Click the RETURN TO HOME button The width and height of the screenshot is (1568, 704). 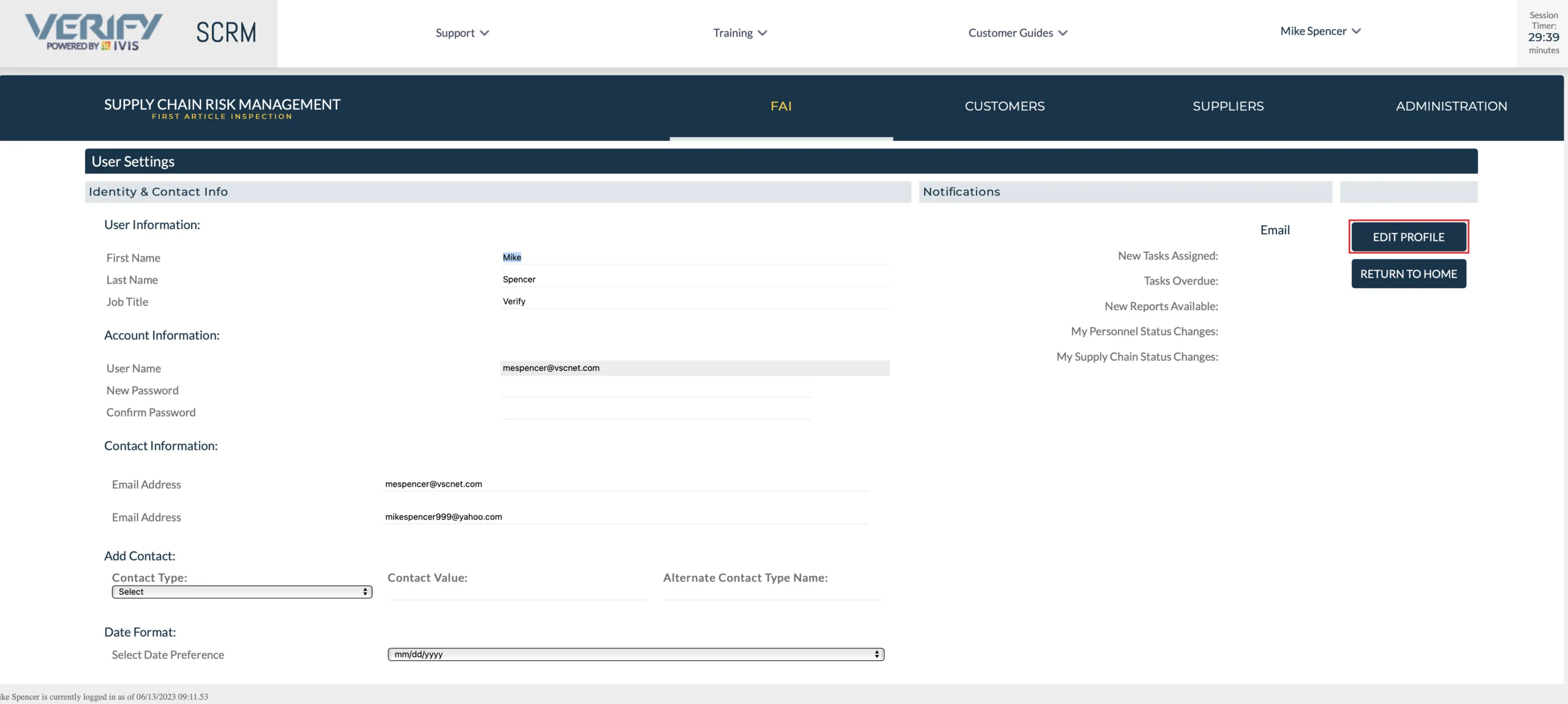pyautogui.click(x=1408, y=274)
